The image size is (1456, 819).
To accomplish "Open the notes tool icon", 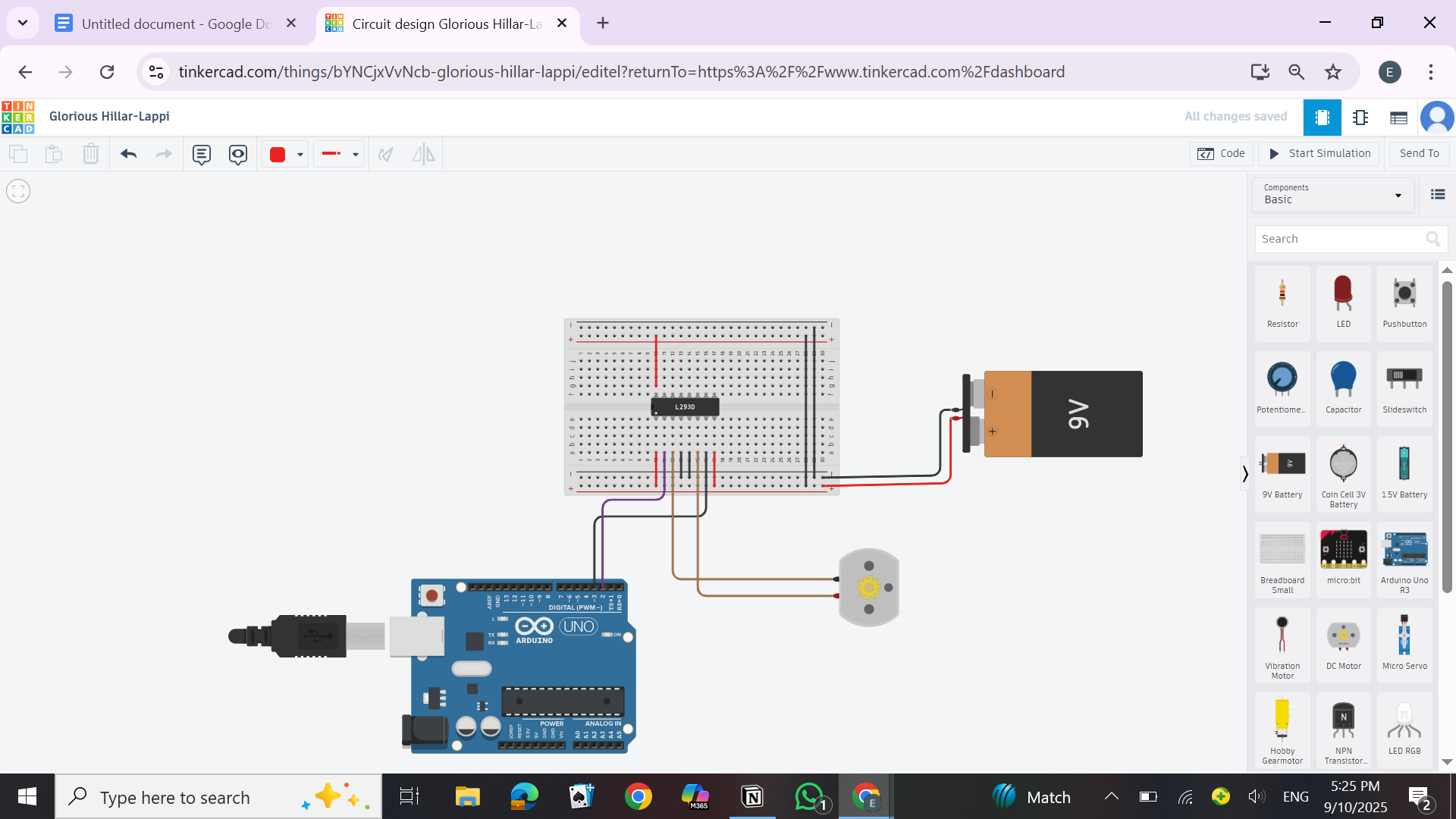I will (x=201, y=155).
